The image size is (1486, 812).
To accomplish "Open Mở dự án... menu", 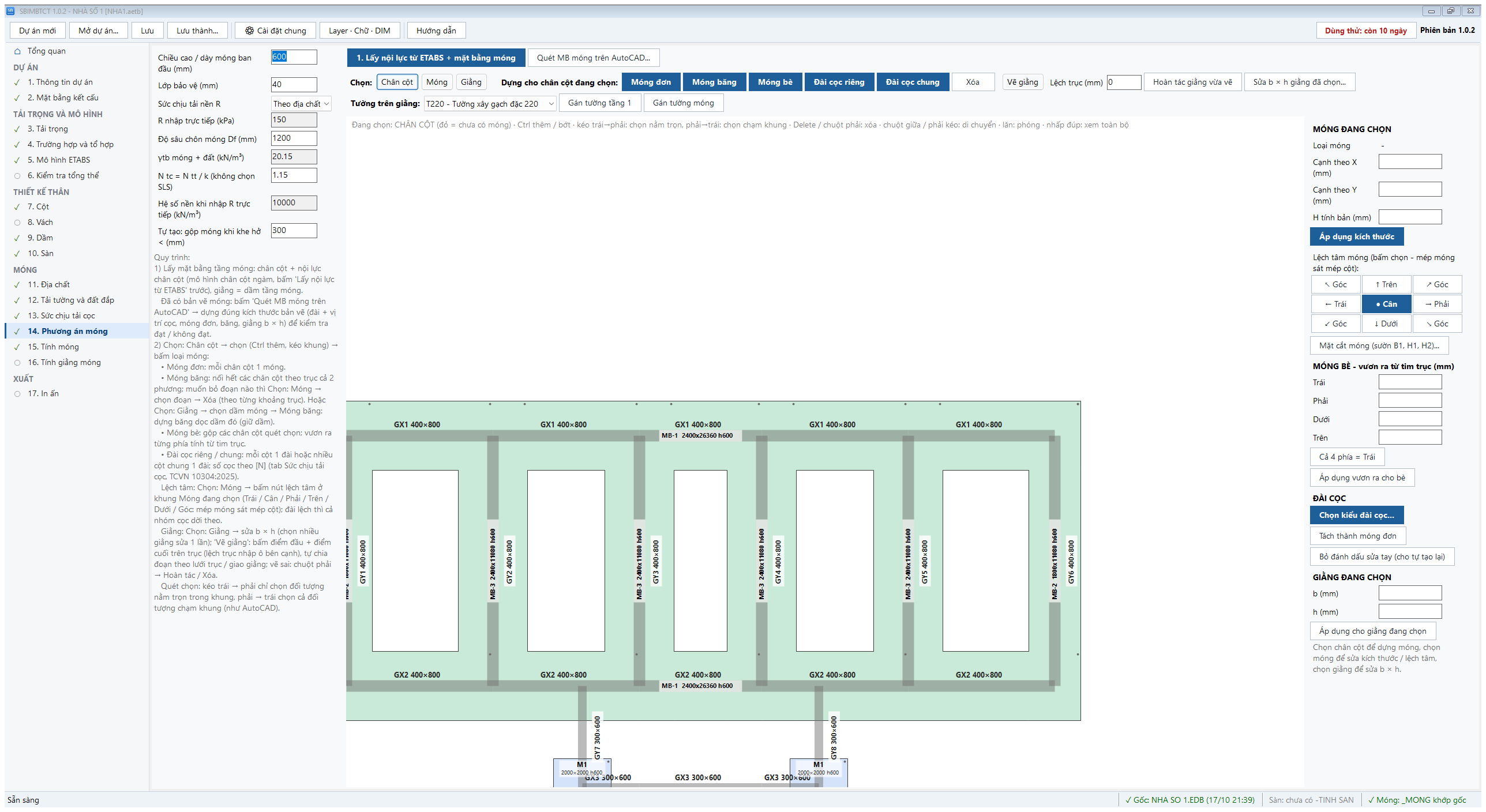I will 99,31.
